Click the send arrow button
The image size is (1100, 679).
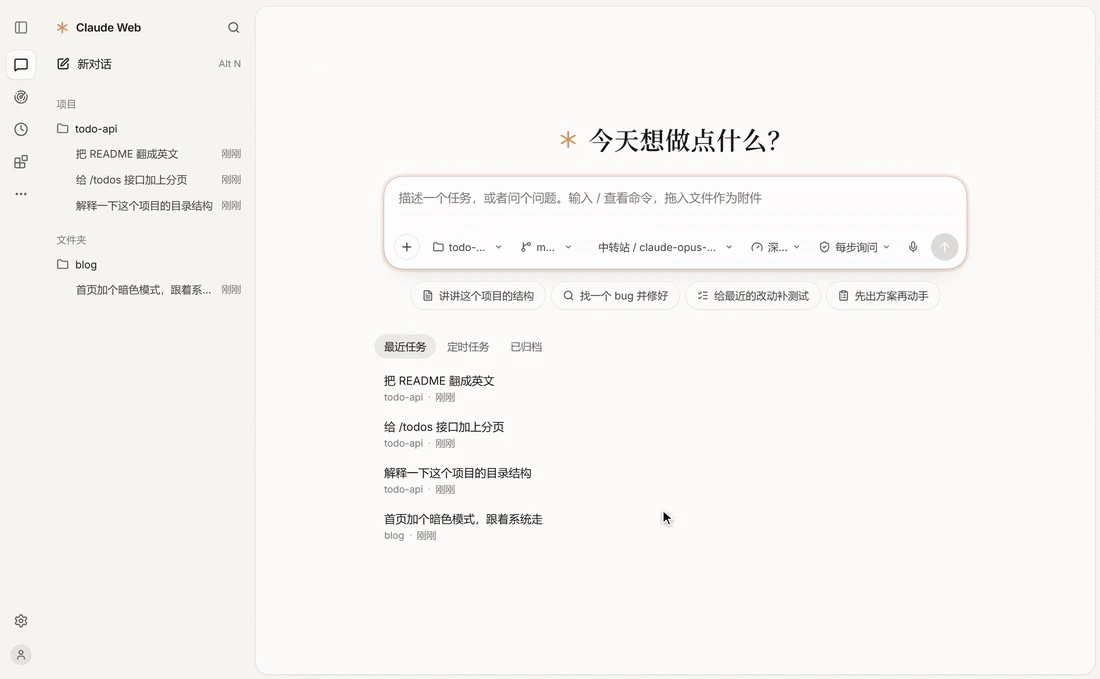click(x=944, y=247)
